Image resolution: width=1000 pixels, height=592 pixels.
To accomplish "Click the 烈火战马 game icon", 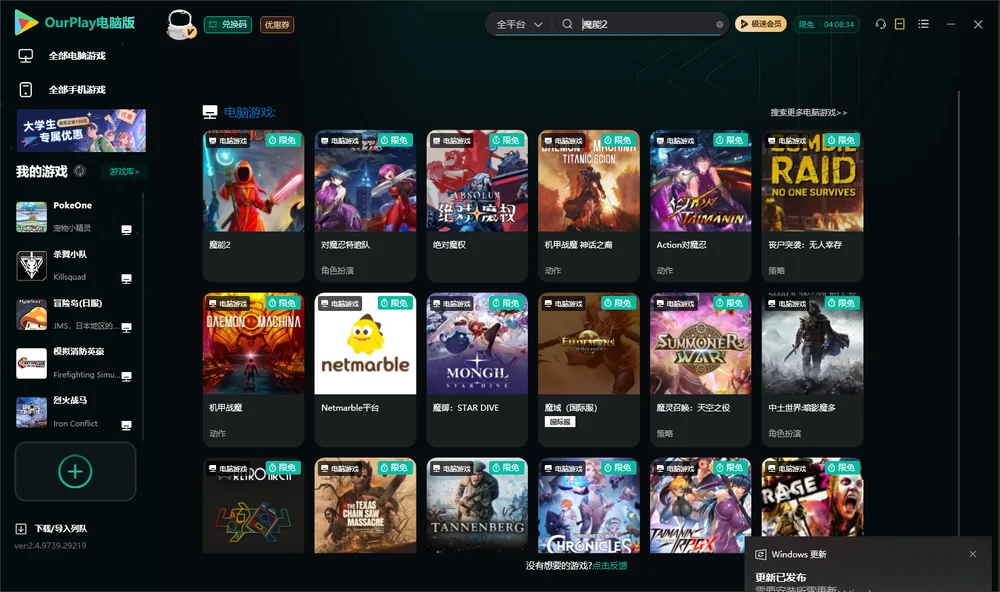I will [x=31, y=412].
